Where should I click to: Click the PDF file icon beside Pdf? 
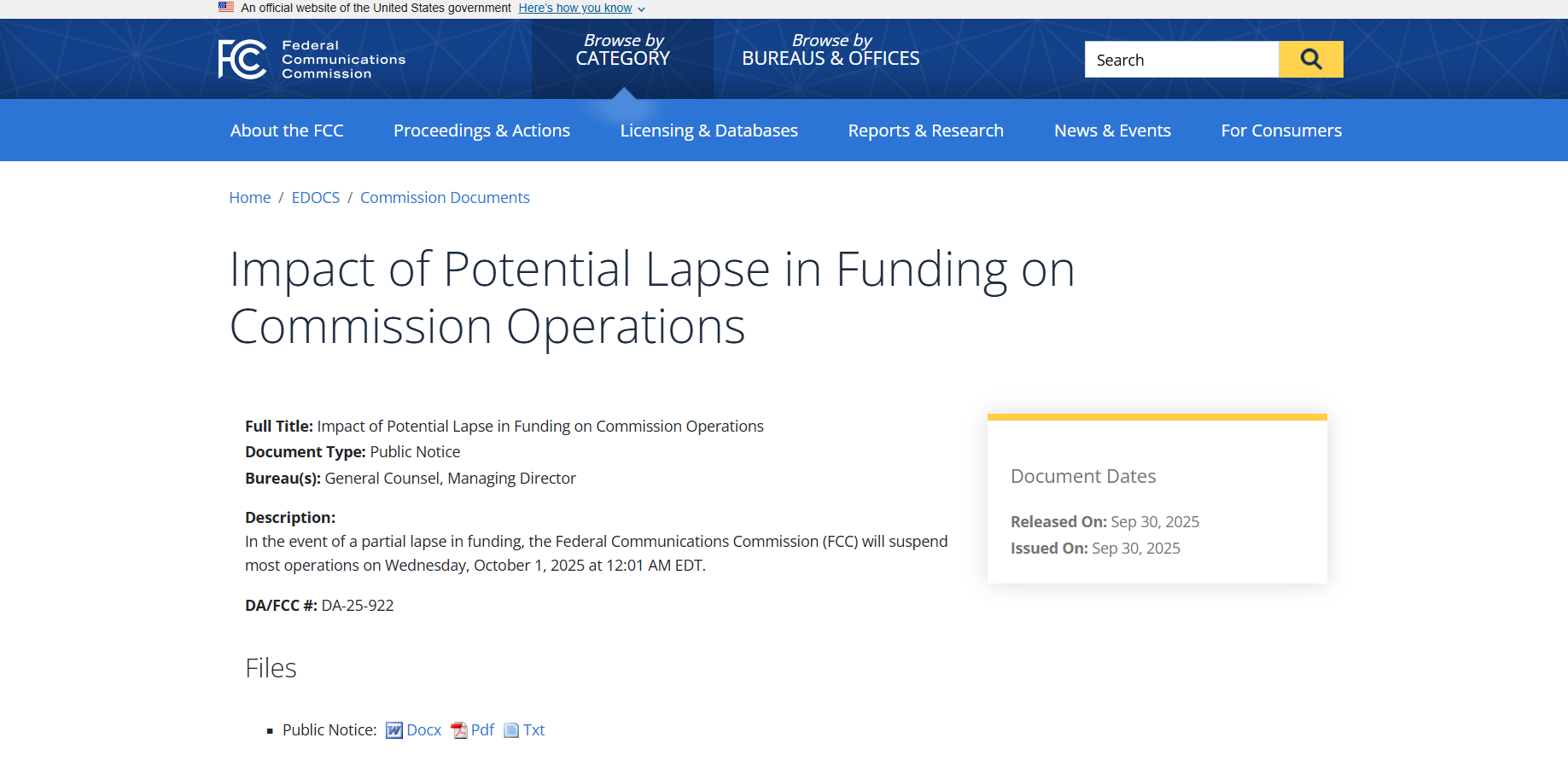459,730
